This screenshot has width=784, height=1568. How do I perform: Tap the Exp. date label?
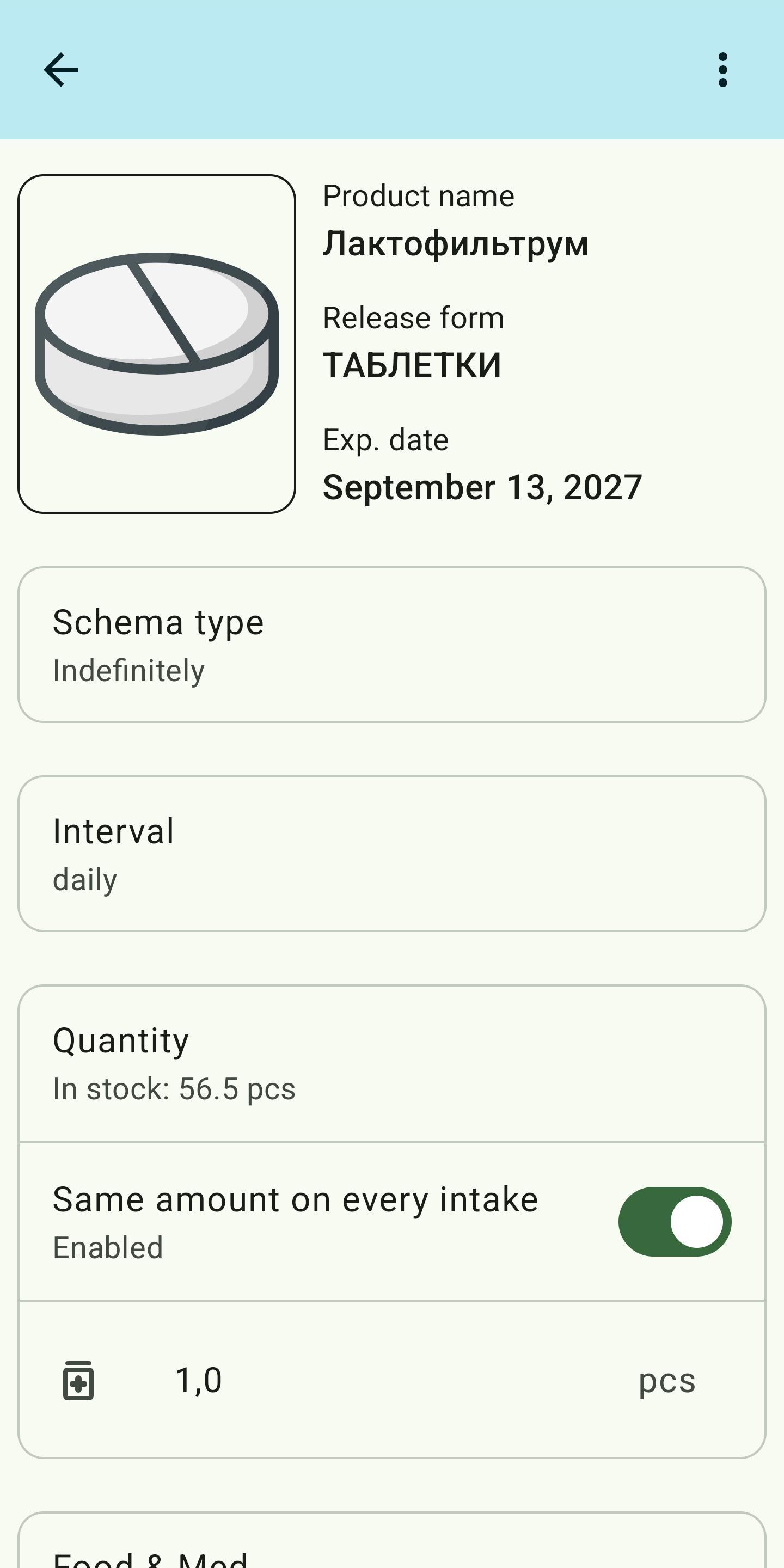tap(385, 439)
